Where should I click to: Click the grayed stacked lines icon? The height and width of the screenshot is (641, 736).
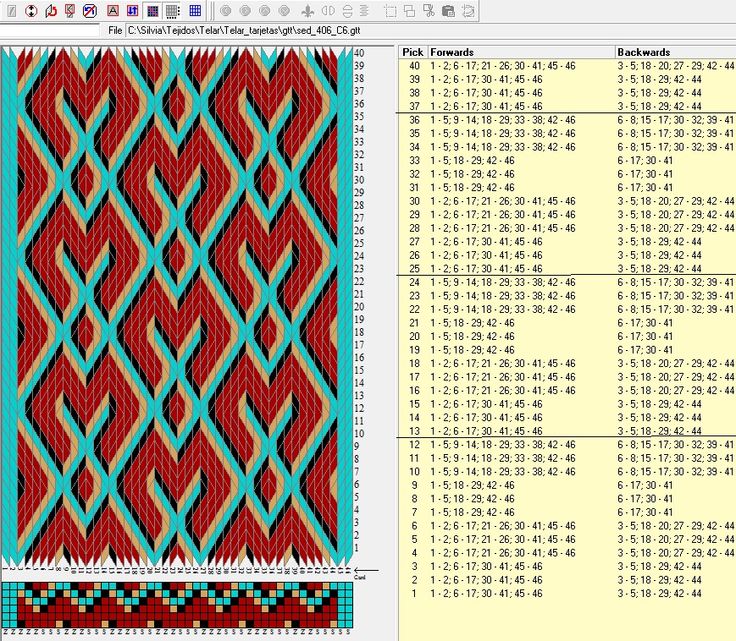364,10
